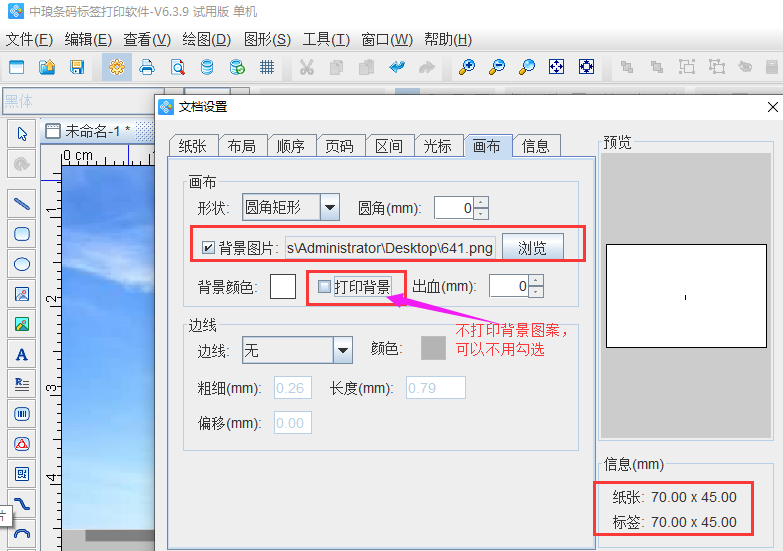
Task: Select the diagonal line drawing tool
Action: point(21,204)
